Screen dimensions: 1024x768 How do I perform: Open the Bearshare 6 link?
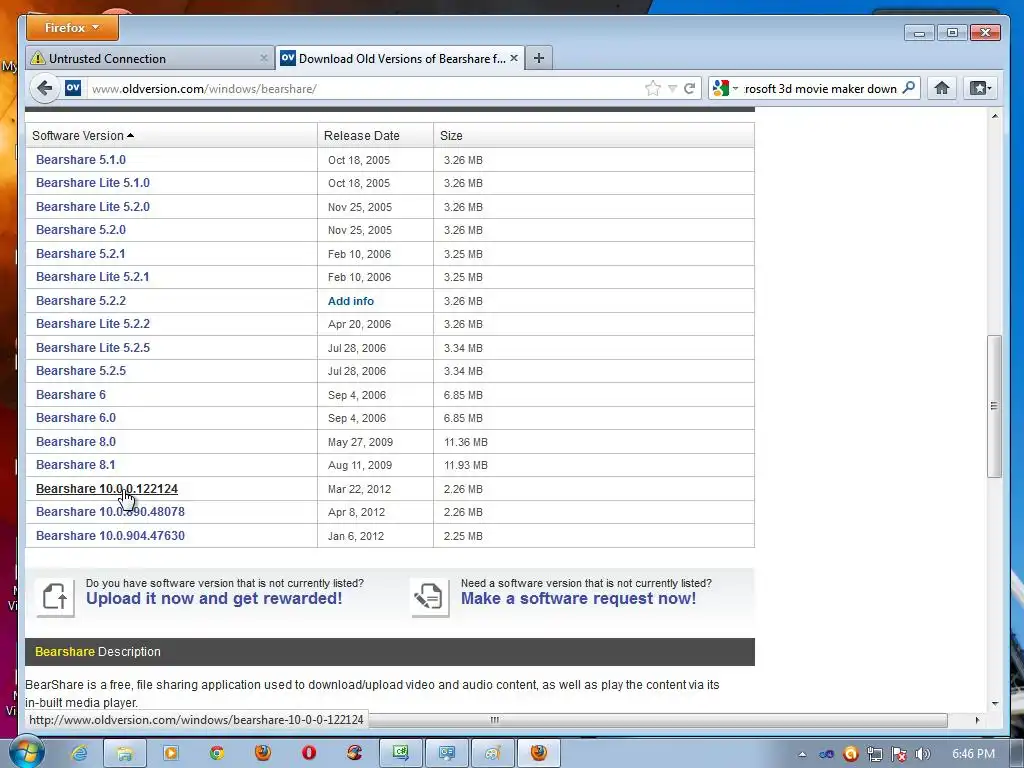[x=71, y=395]
